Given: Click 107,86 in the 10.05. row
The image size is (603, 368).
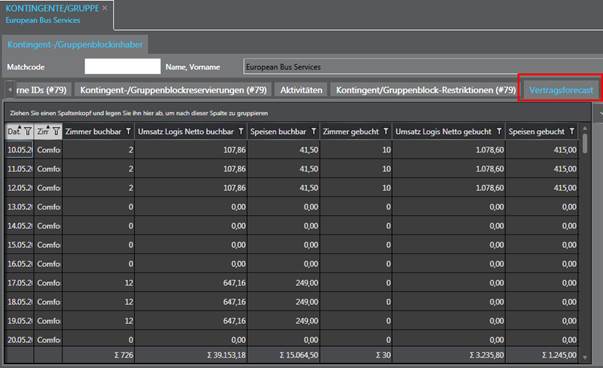Looking at the screenshot, I should (x=192, y=150).
